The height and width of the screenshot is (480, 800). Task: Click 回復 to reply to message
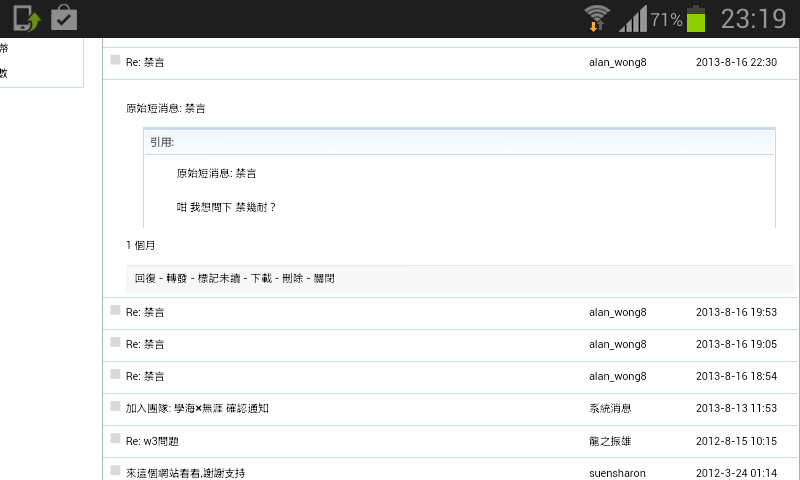tap(144, 278)
